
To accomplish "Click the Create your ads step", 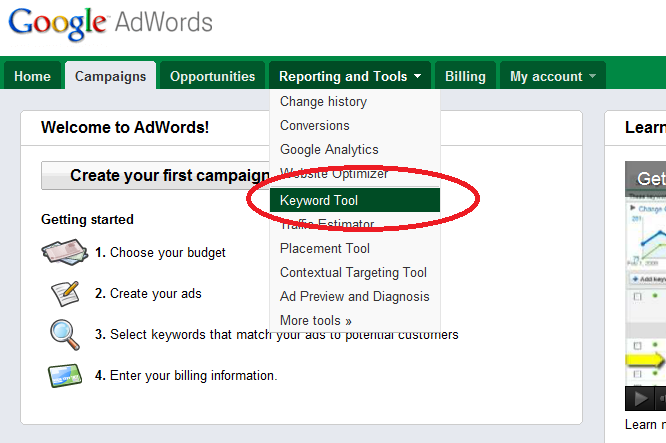I will [x=148, y=293].
